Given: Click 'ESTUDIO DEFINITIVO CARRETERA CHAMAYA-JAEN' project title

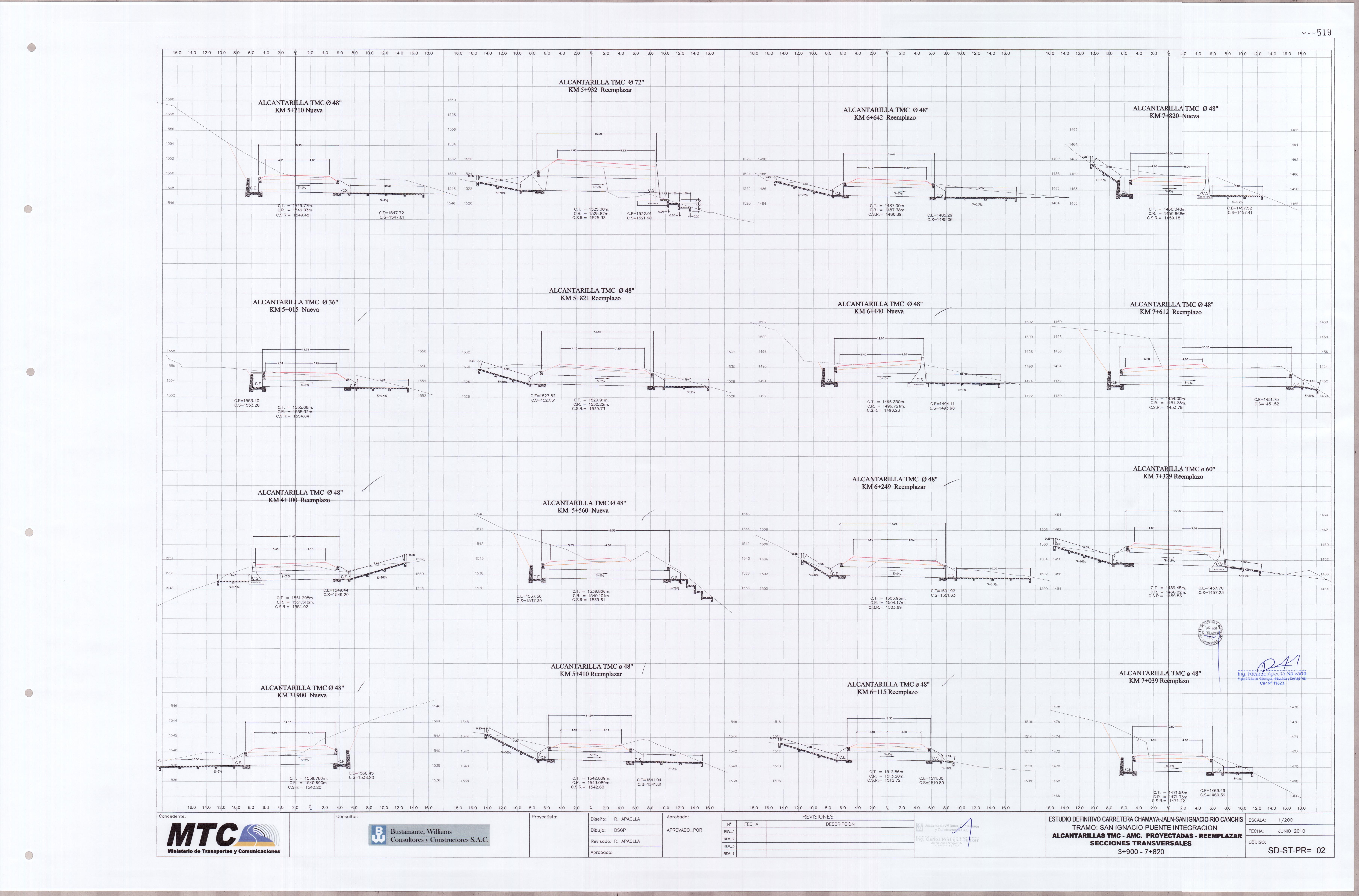Looking at the screenshot, I should coord(1145,819).
